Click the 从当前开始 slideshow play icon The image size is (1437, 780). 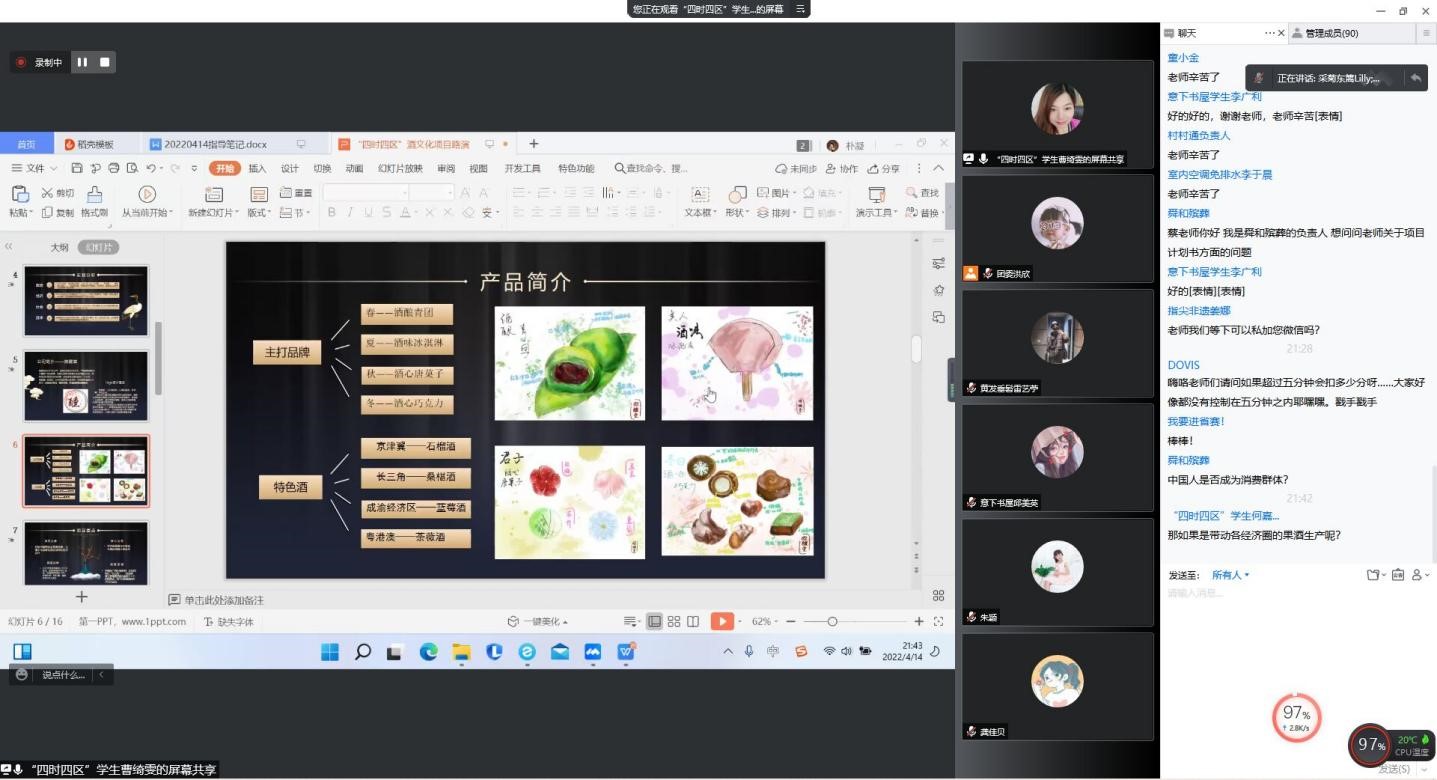147,194
